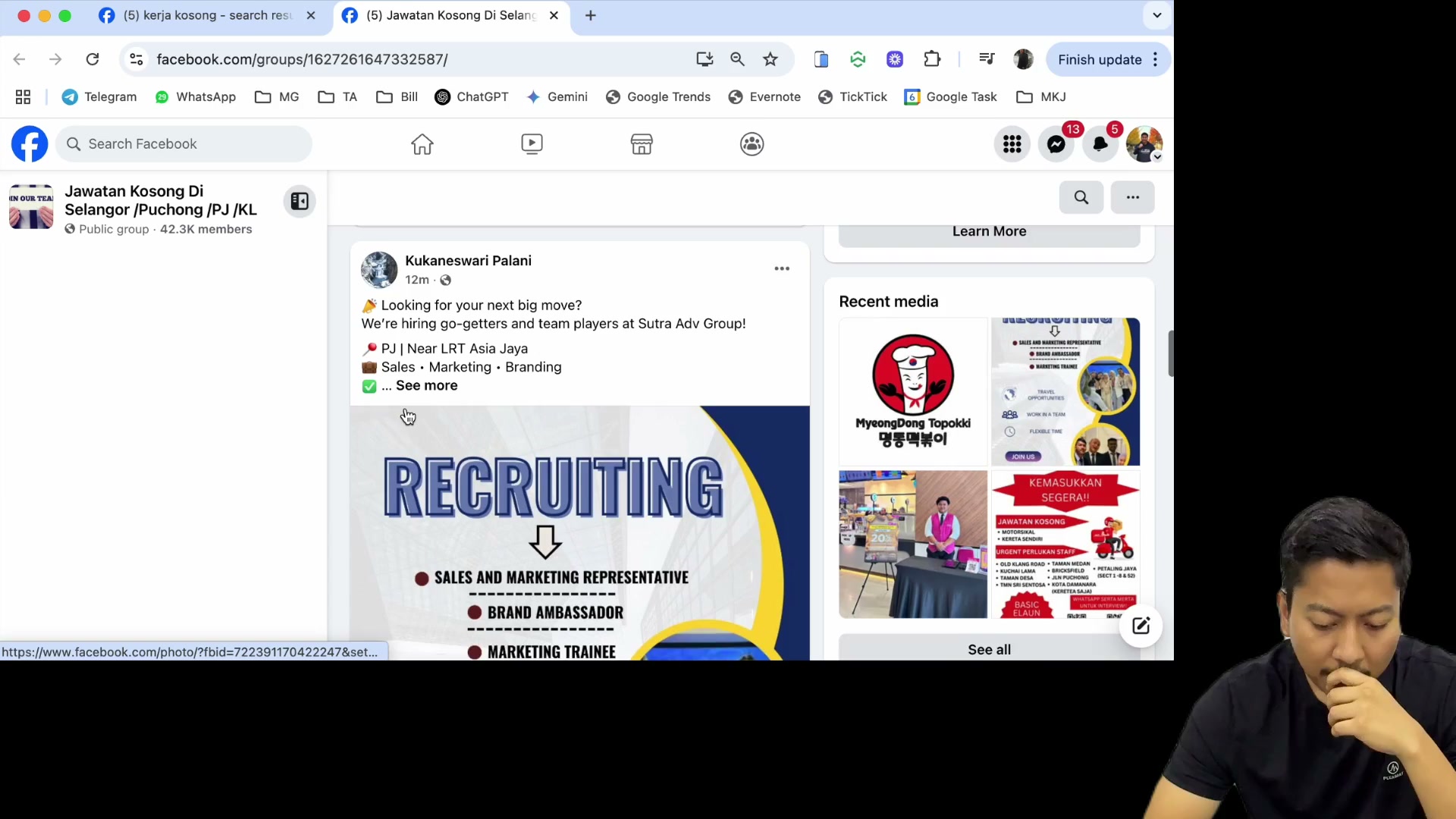Viewport: 1456px width, 819px height.
Task: Switch to kerja kosong search results tab
Action: coord(207,15)
